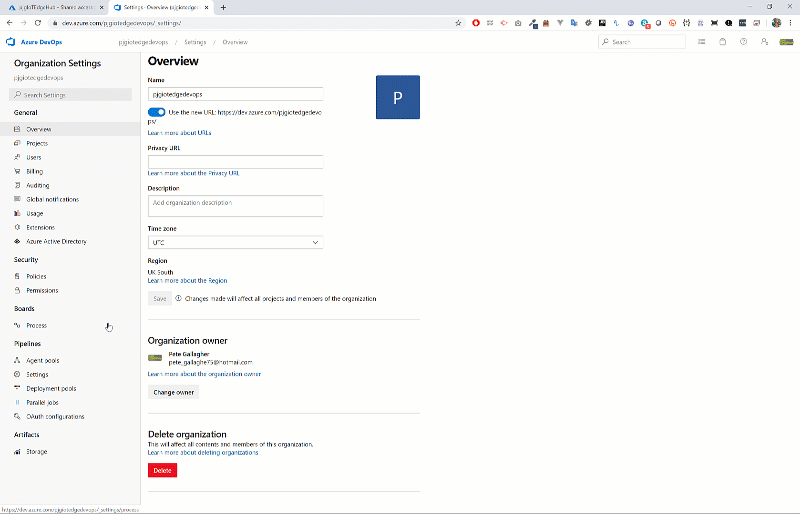Open the user settings icon in header
Screen dimensions: 800x514
tap(764, 42)
